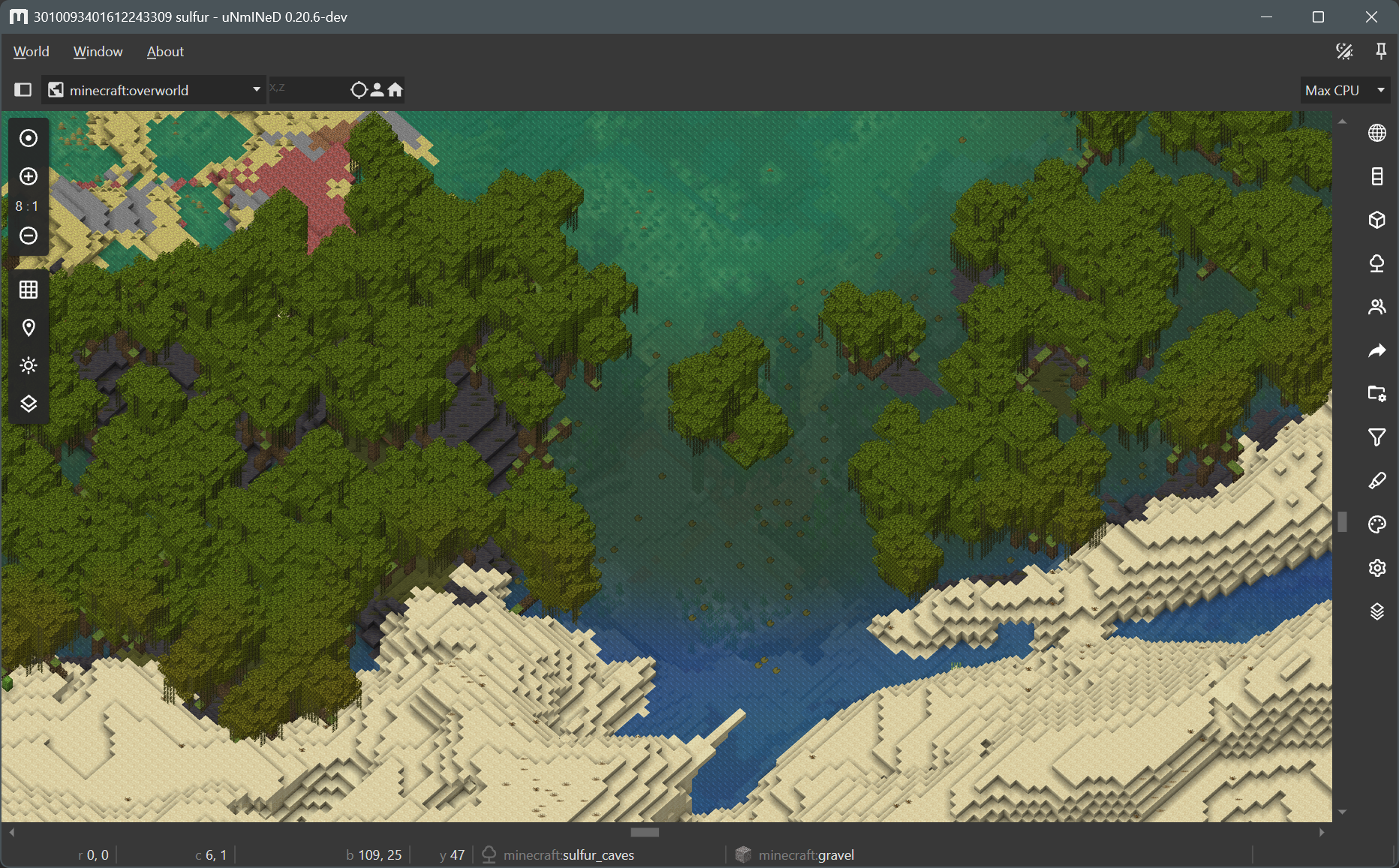Screen dimensions: 1399x868
Task: Open the World menu
Action: coord(31,52)
